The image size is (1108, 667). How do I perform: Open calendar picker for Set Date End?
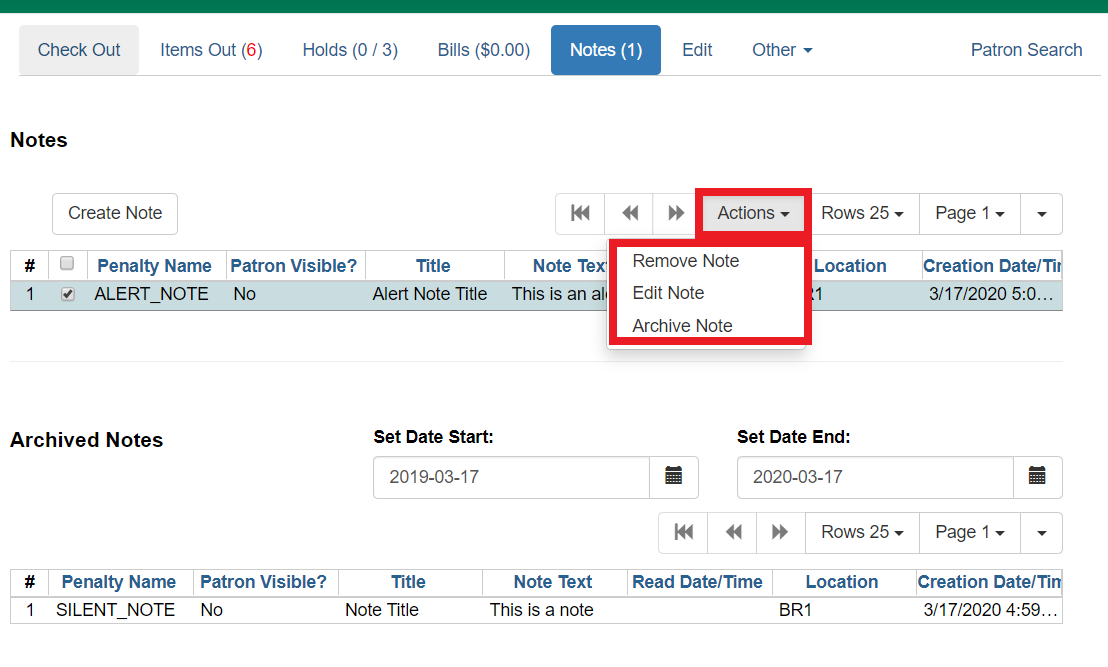click(x=1037, y=477)
